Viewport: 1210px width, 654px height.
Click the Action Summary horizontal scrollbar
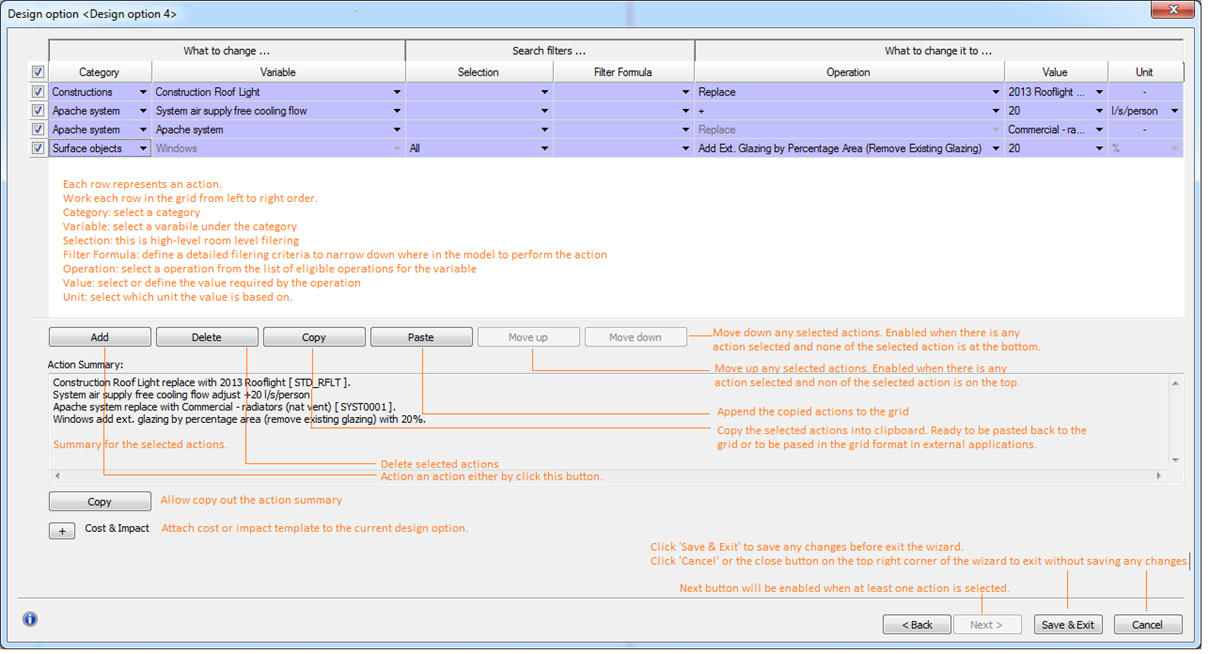pos(608,476)
